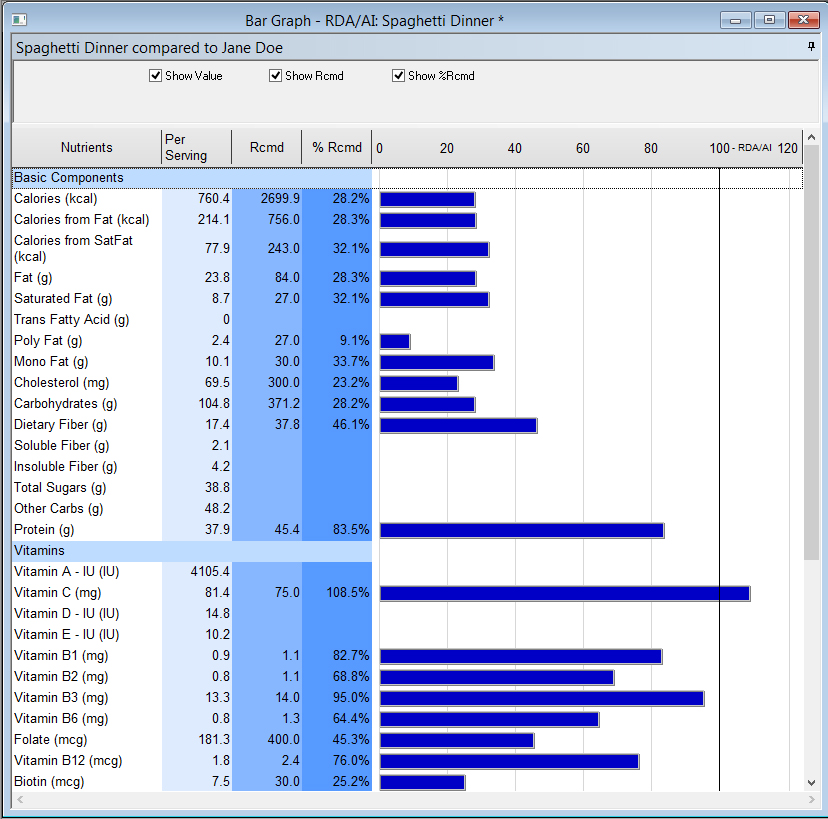
Task: Select the Insoluble Fiber (g) label
Action: pos(66,467)
